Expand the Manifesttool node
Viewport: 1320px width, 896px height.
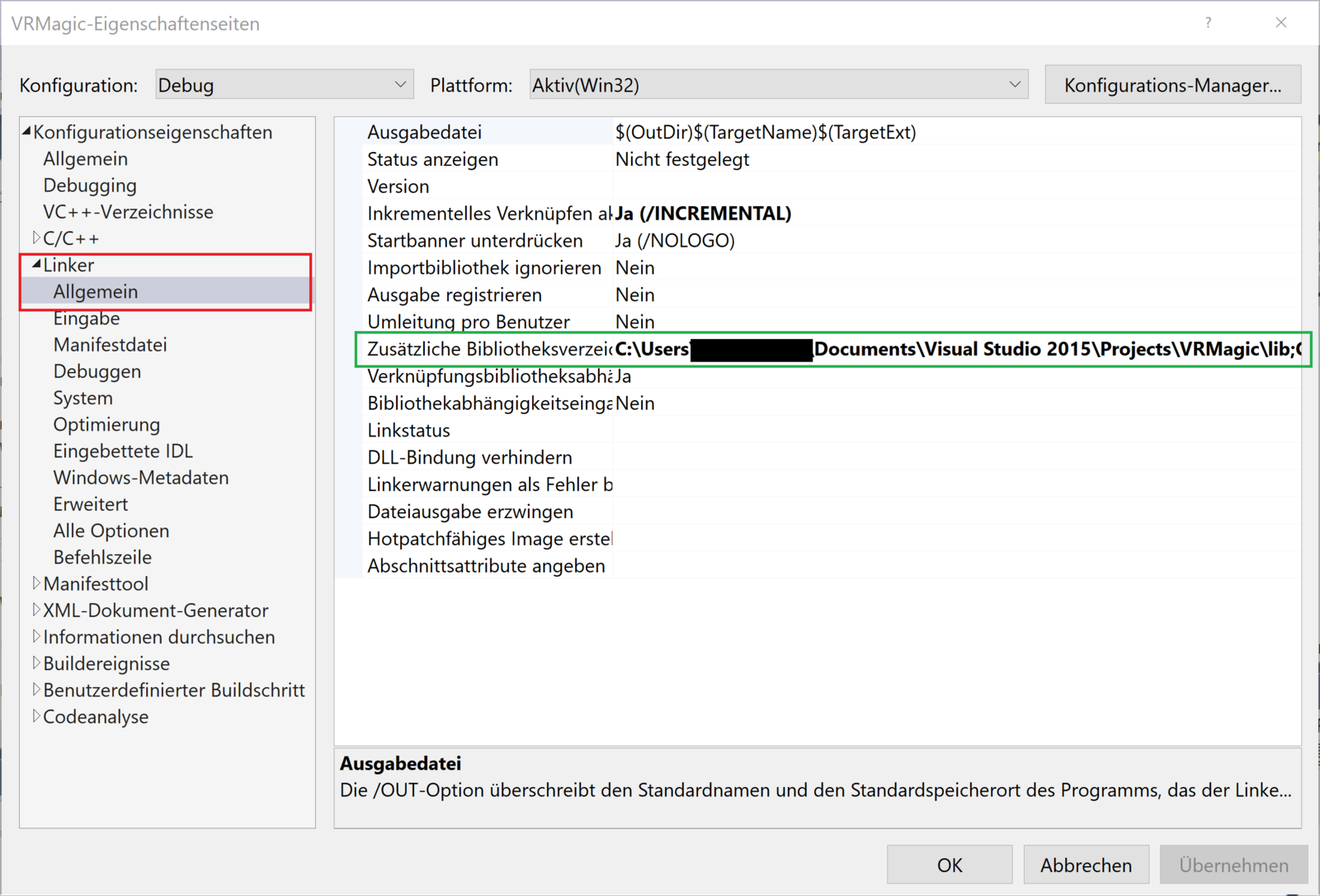click(x=36, y=583)
